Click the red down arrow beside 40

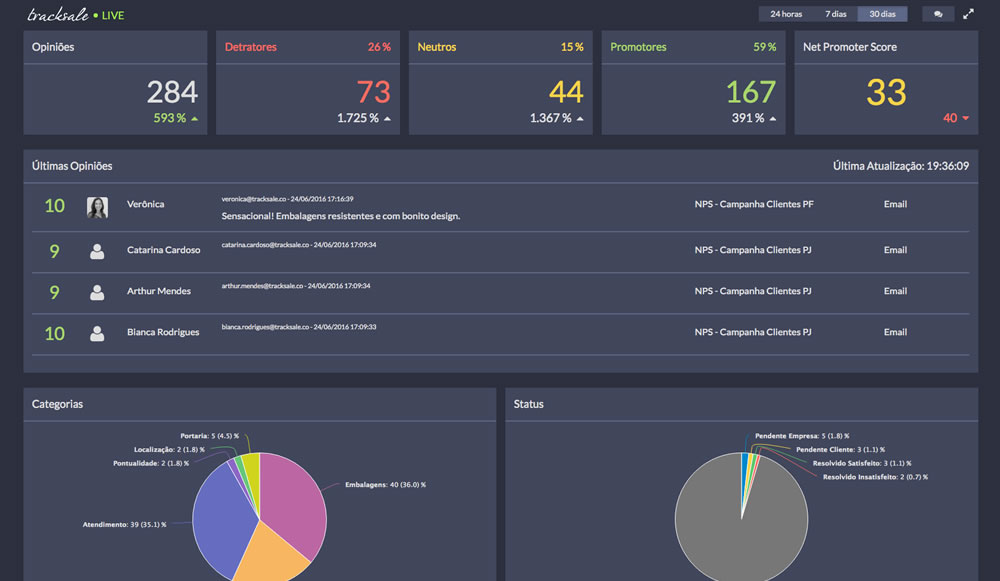coord(966,118)
